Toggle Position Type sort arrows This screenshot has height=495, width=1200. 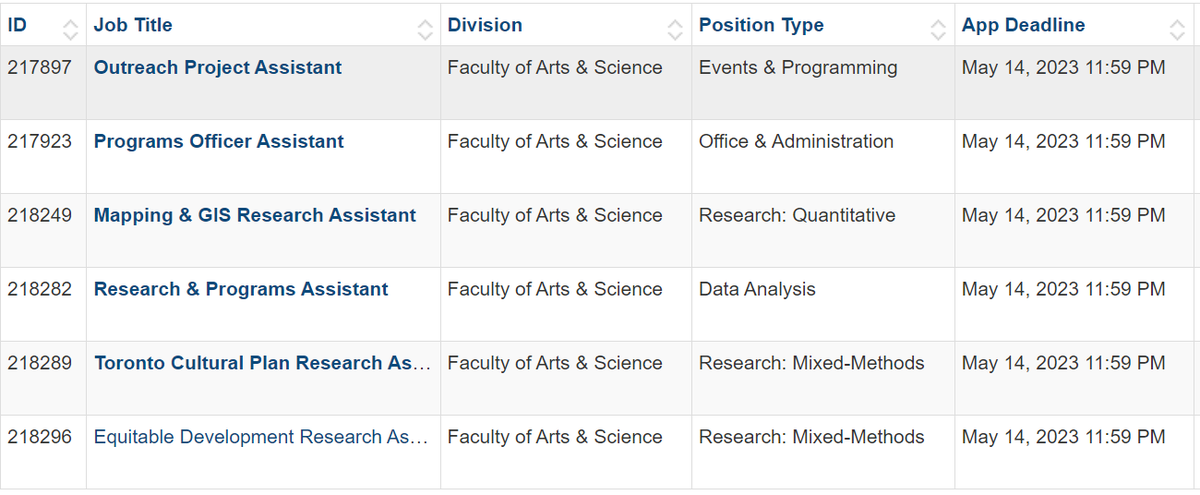click(938, 30)
